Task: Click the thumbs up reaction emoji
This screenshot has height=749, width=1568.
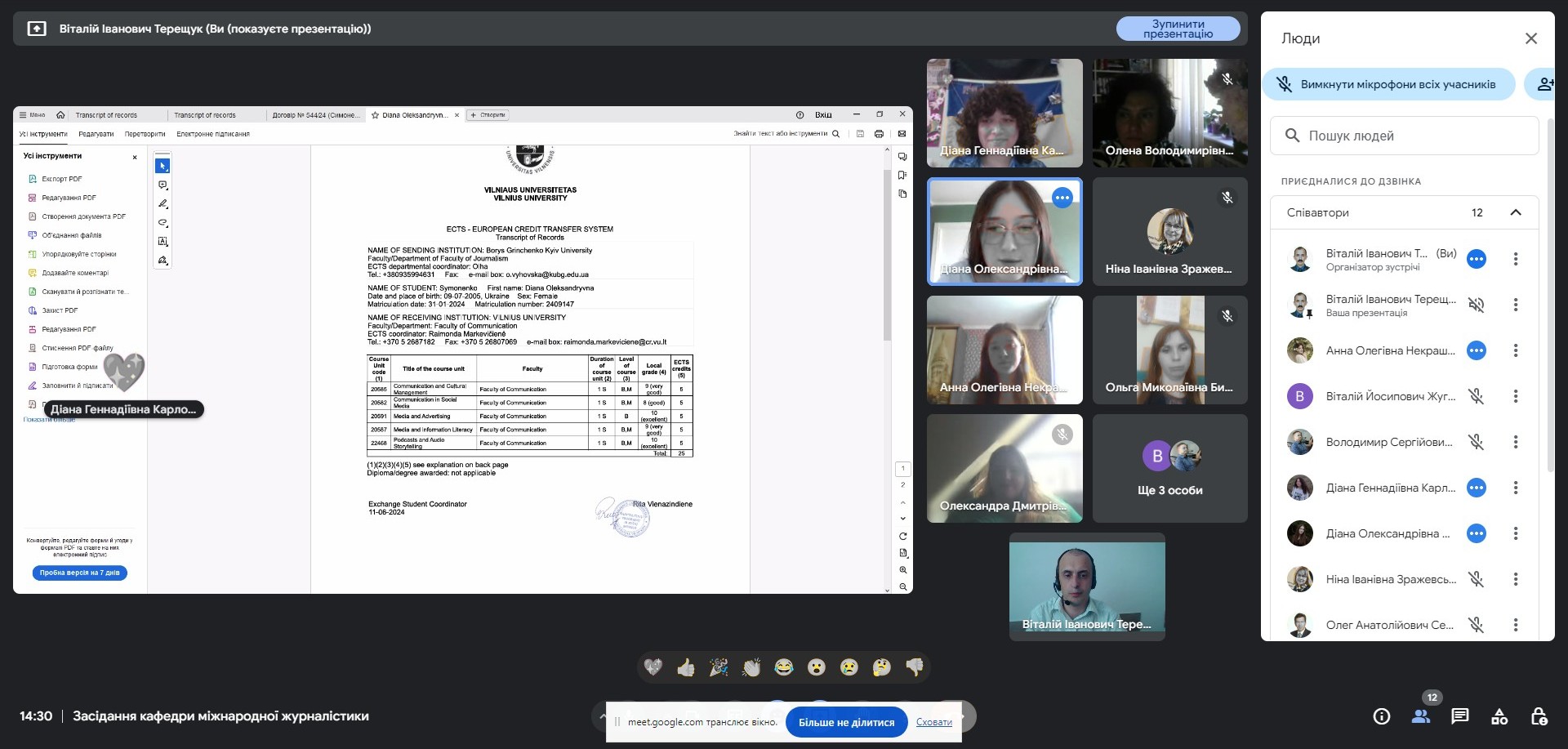Action: coord(686,668)
